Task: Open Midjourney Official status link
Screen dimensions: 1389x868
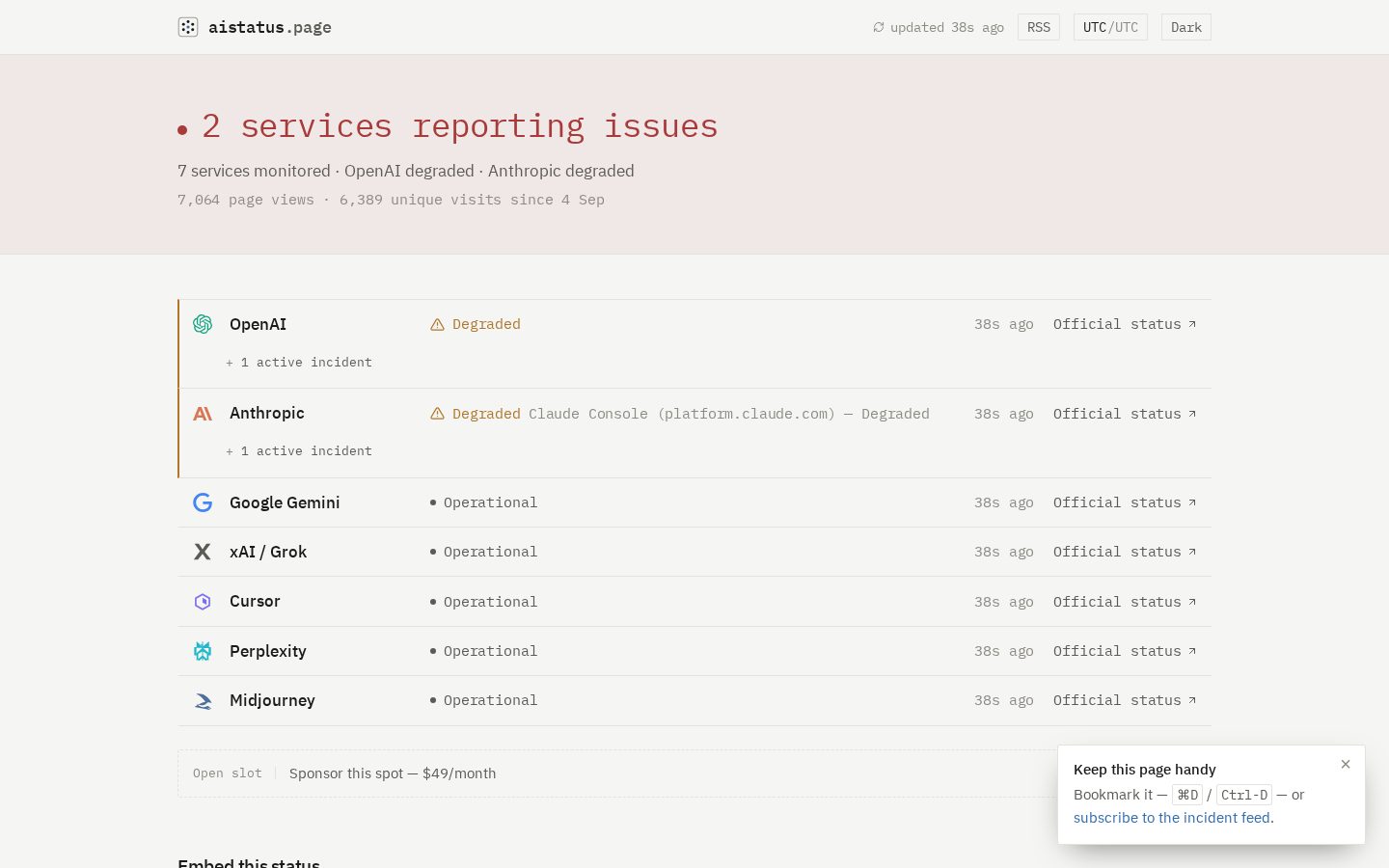Action: [1125, 700]
